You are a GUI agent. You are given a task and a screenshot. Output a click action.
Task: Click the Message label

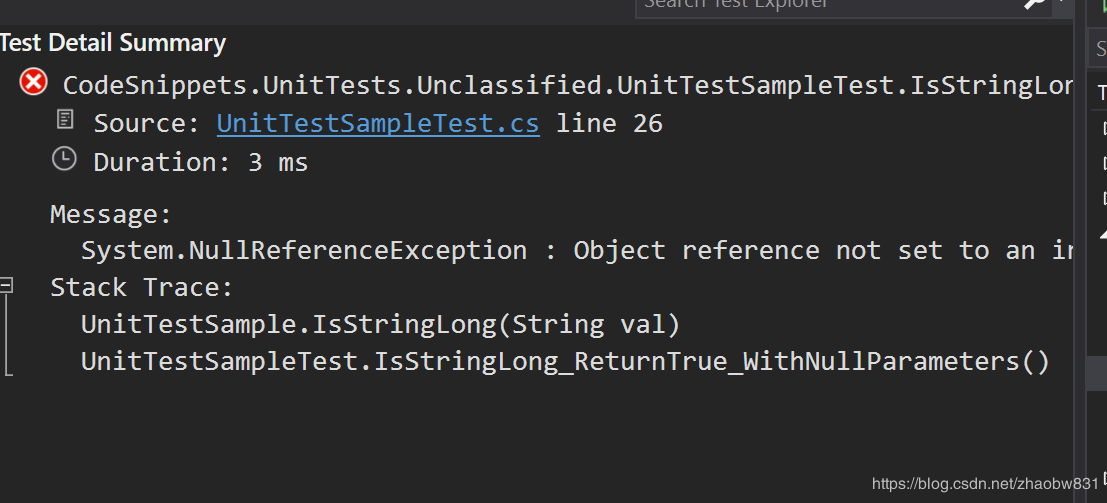coord(111,214)
